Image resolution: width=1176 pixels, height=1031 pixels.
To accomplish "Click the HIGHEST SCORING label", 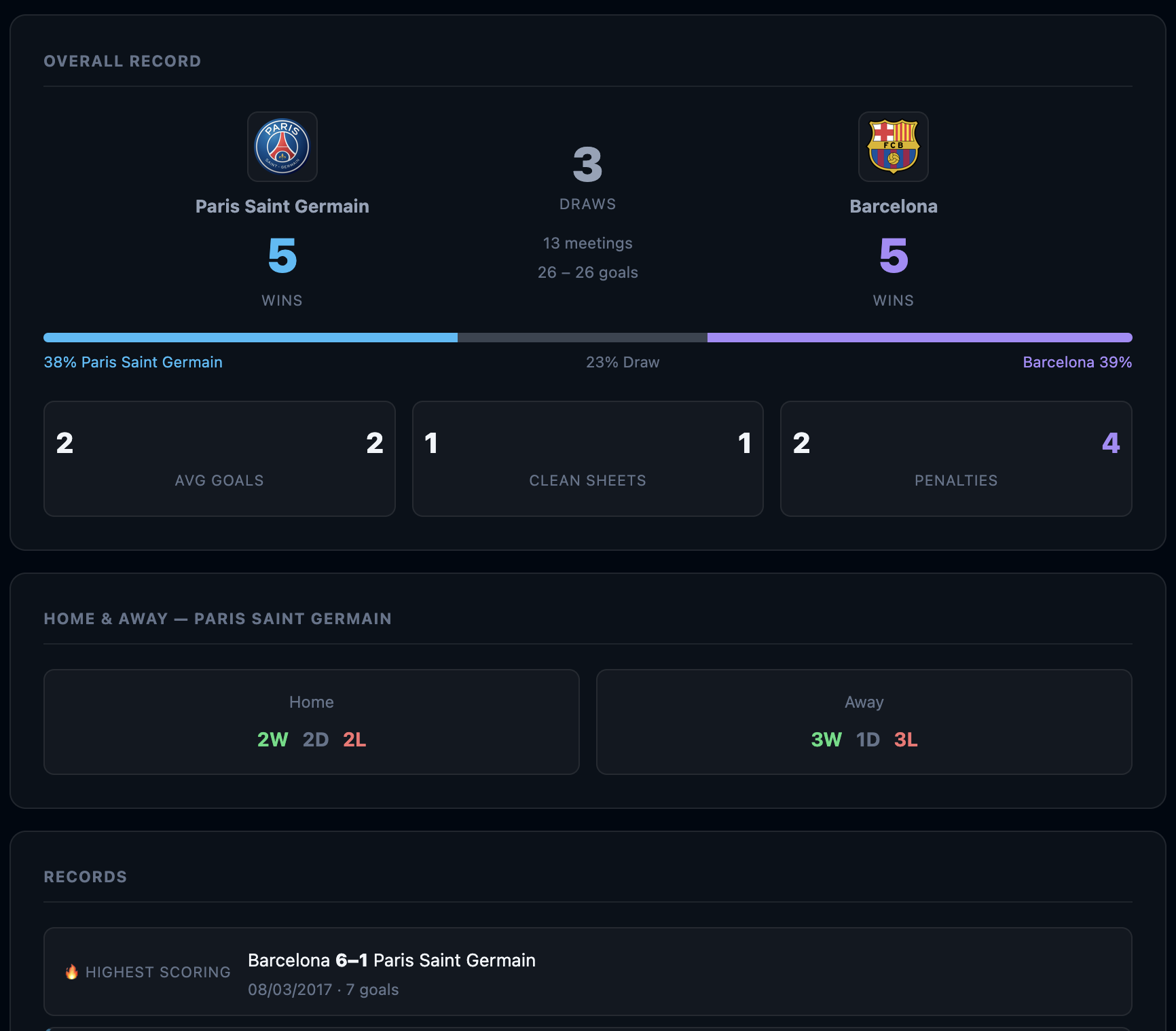I will (158, 973).
